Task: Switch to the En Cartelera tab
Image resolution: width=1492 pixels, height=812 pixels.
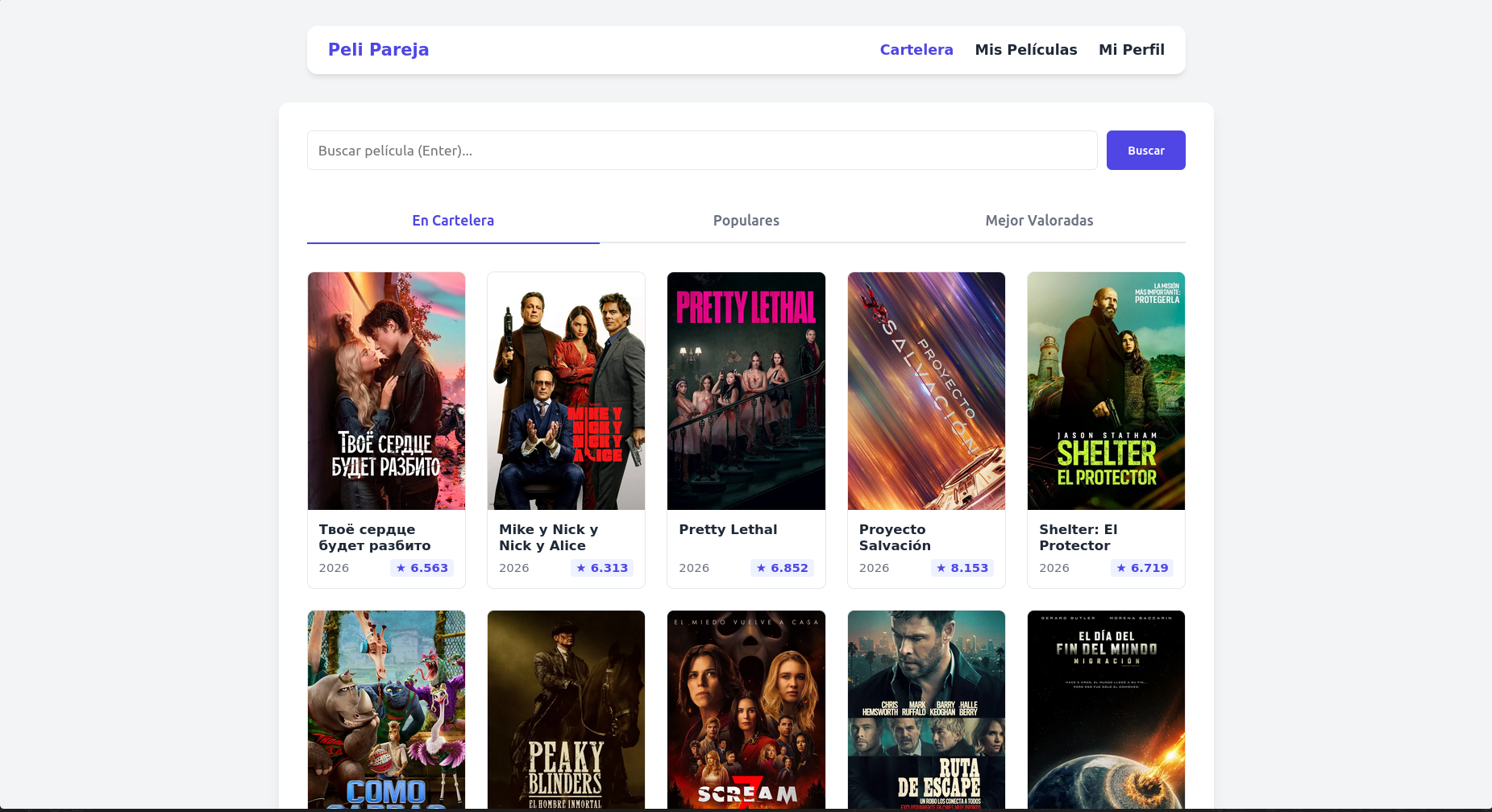Action: [453, 221]
